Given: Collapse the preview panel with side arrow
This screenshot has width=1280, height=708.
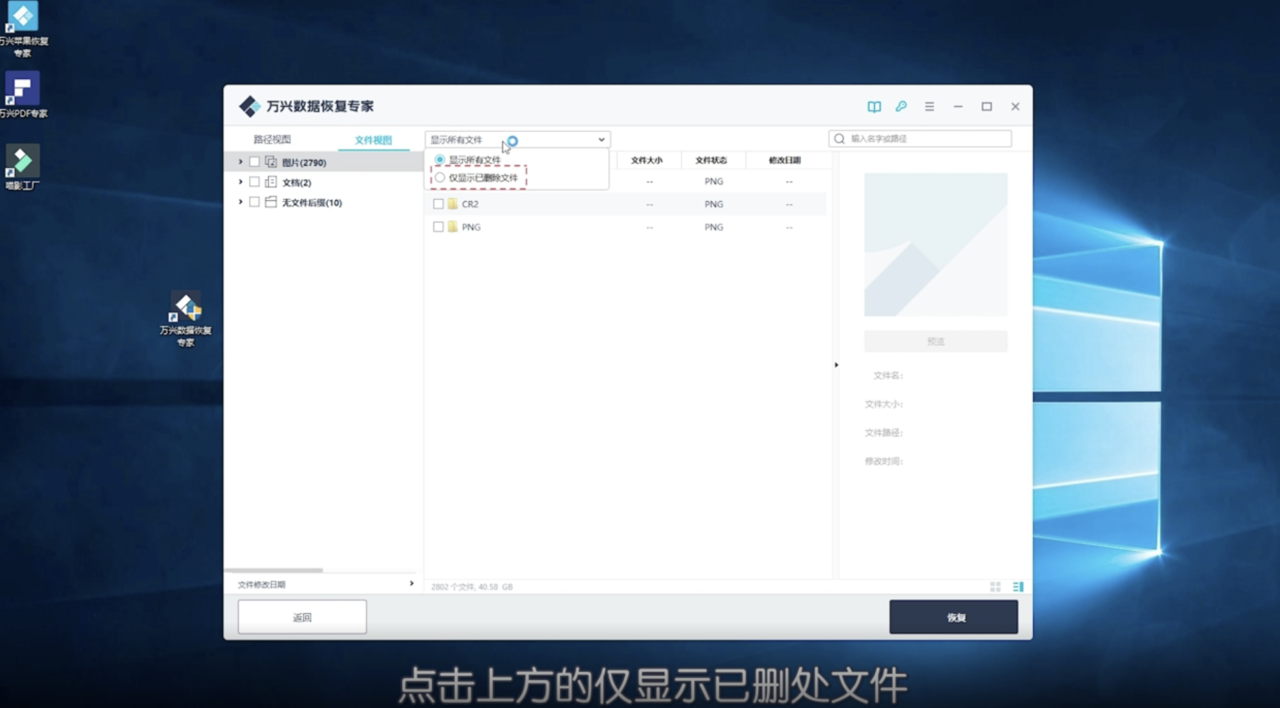Looking at the screenshot, I should point(836,365).
